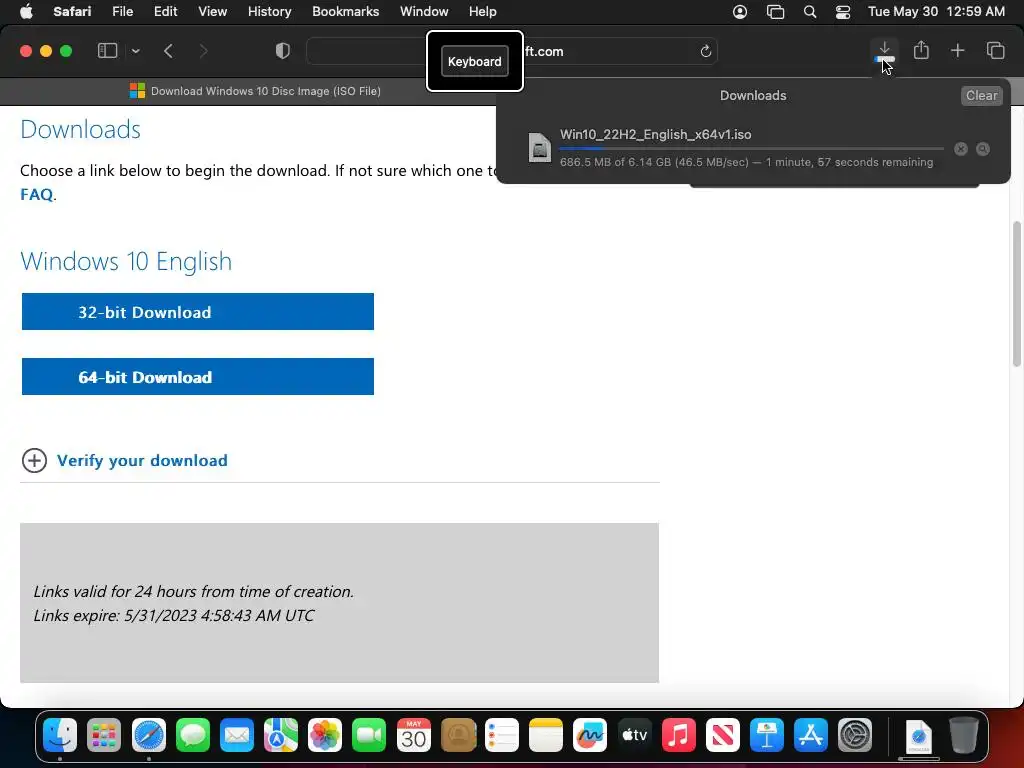1024x768 pixels.
Task: Open the View menu
Action: coord(212,12)
